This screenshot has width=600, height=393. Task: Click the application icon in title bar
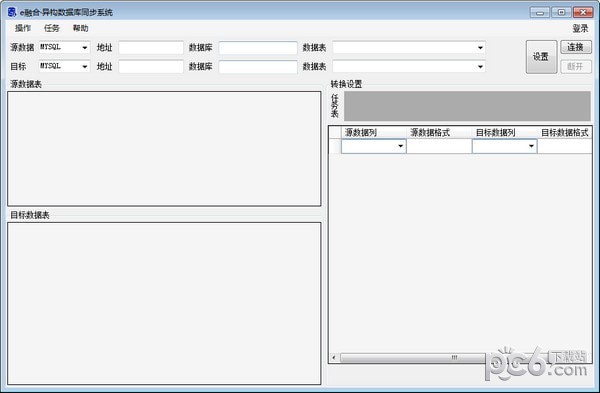coord(12,12)
